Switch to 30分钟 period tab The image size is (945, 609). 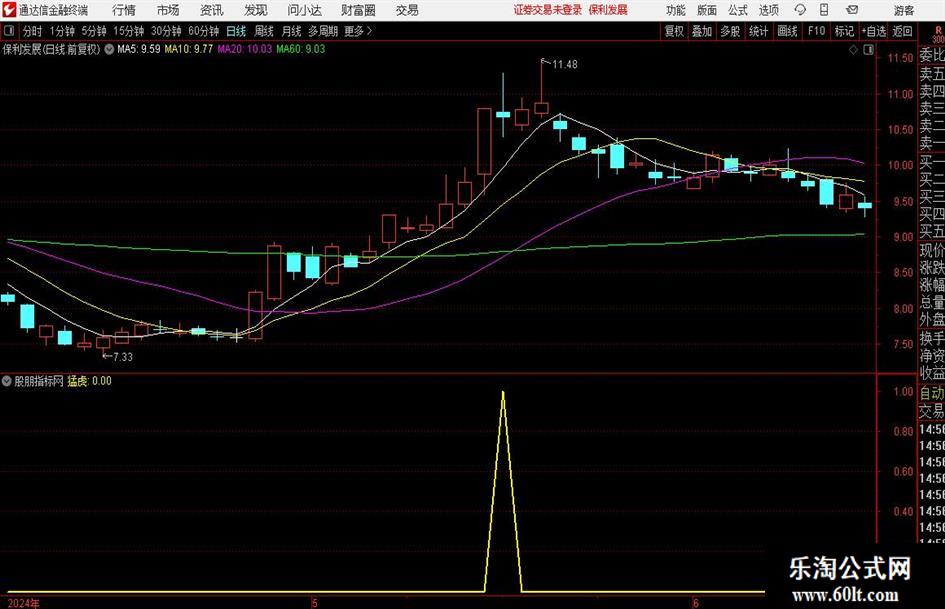point(166,31)
